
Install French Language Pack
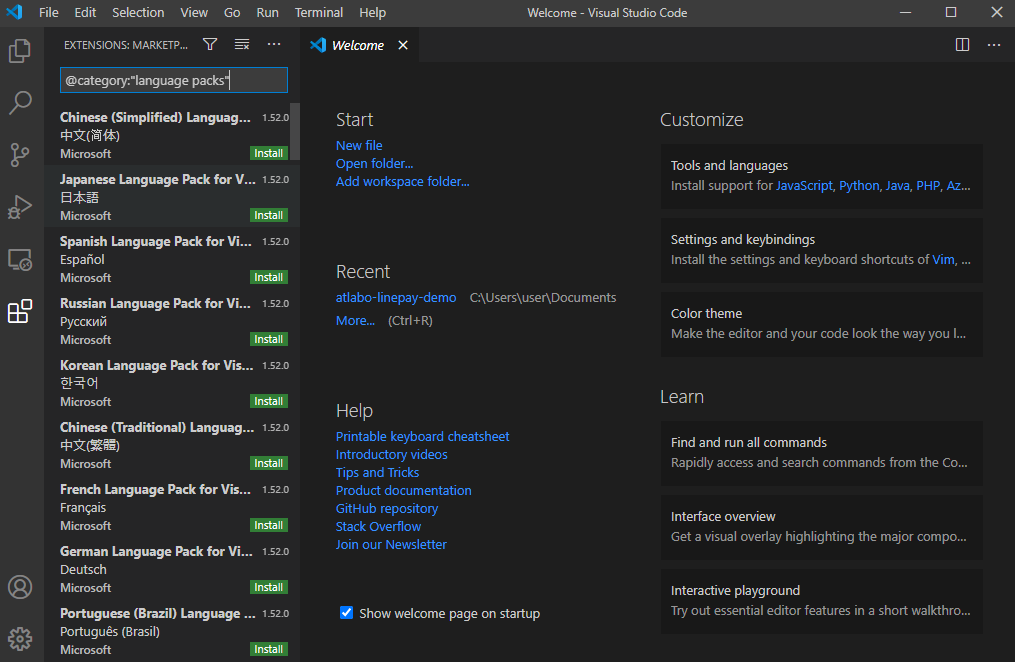coord(269,525)
